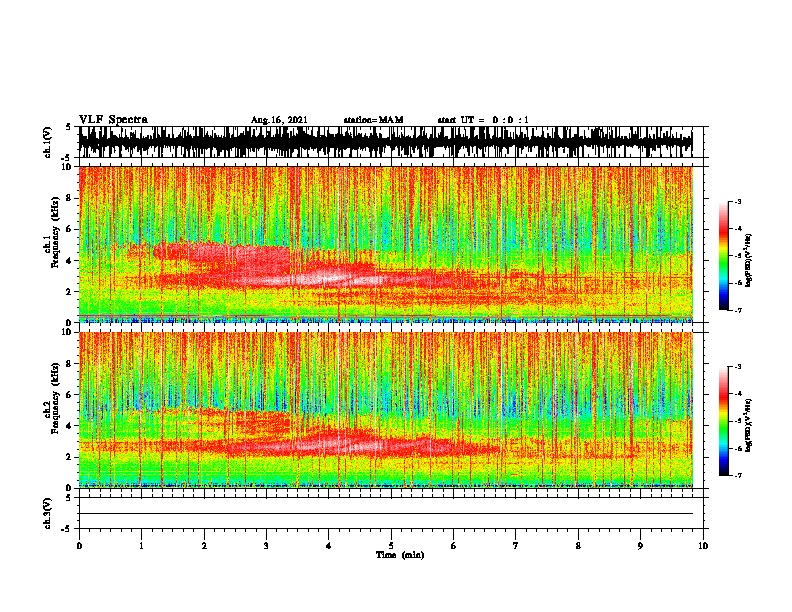
Task: Click the -7 value below ch.2 colorbar
Action: 738,475
